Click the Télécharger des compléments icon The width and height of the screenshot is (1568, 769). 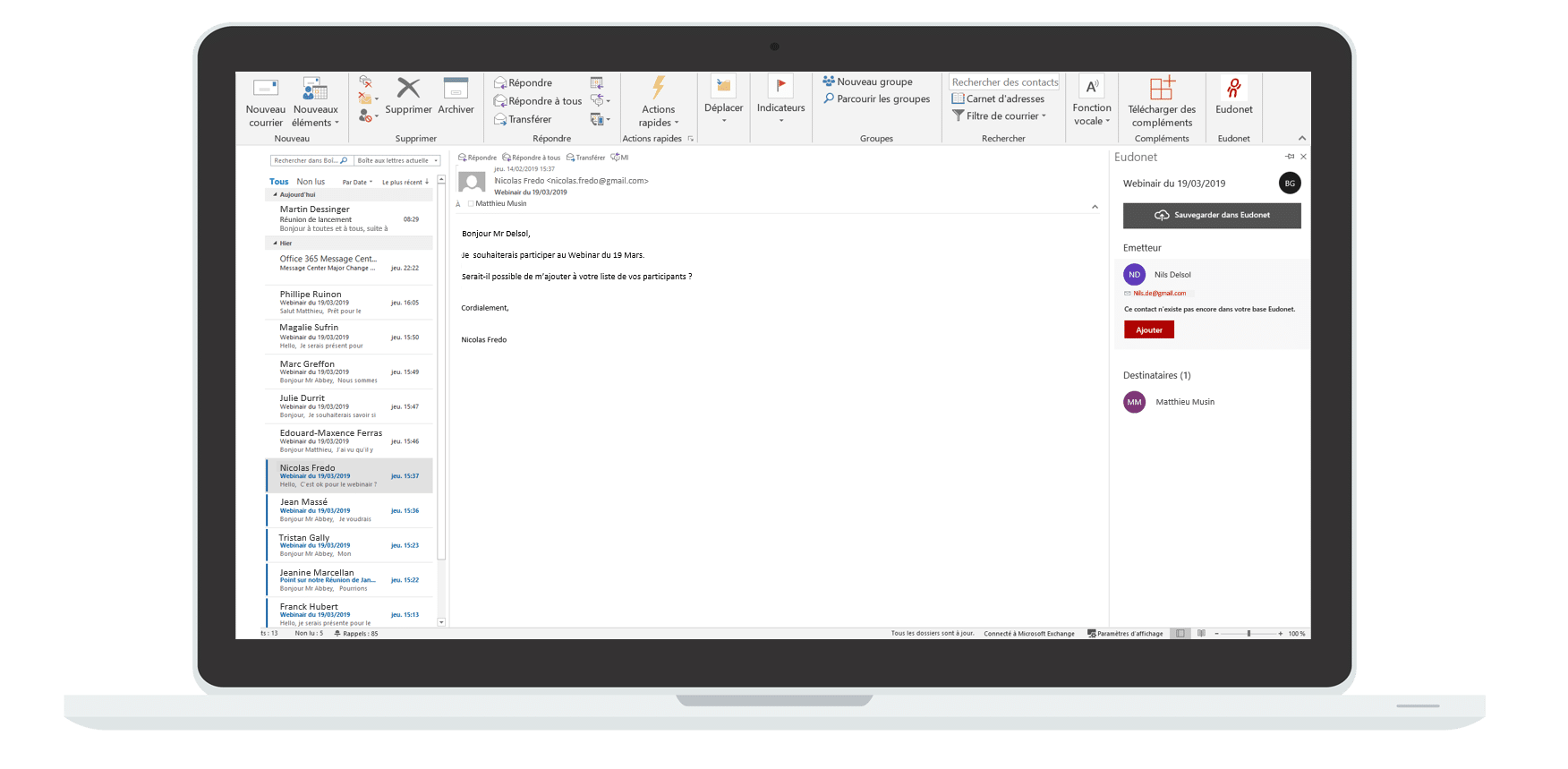(x=1162, y=88)
